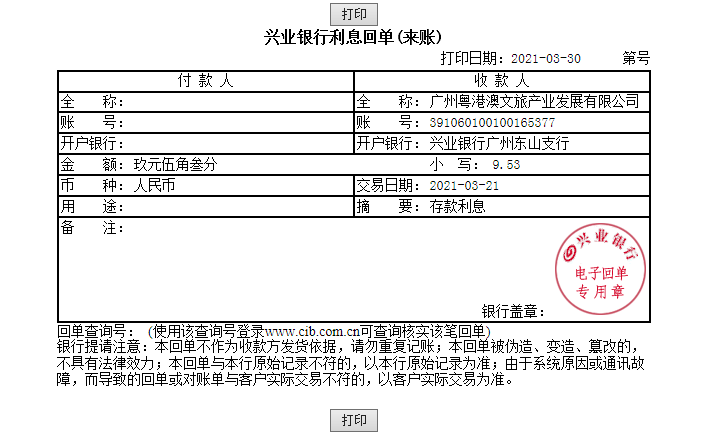The image size is (712, 446).
Task: Click the currency value 人民币
Action: 154,185
